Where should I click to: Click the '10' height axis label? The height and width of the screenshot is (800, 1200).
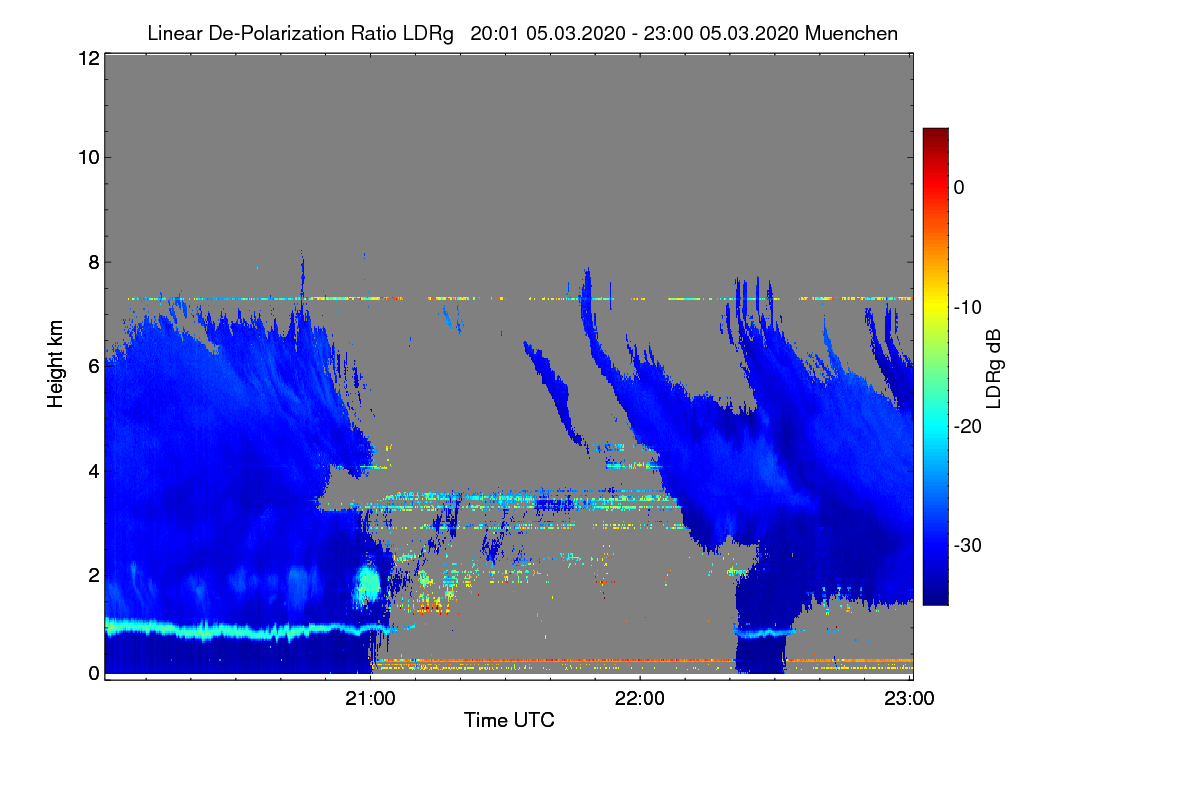tap(87, 157)
